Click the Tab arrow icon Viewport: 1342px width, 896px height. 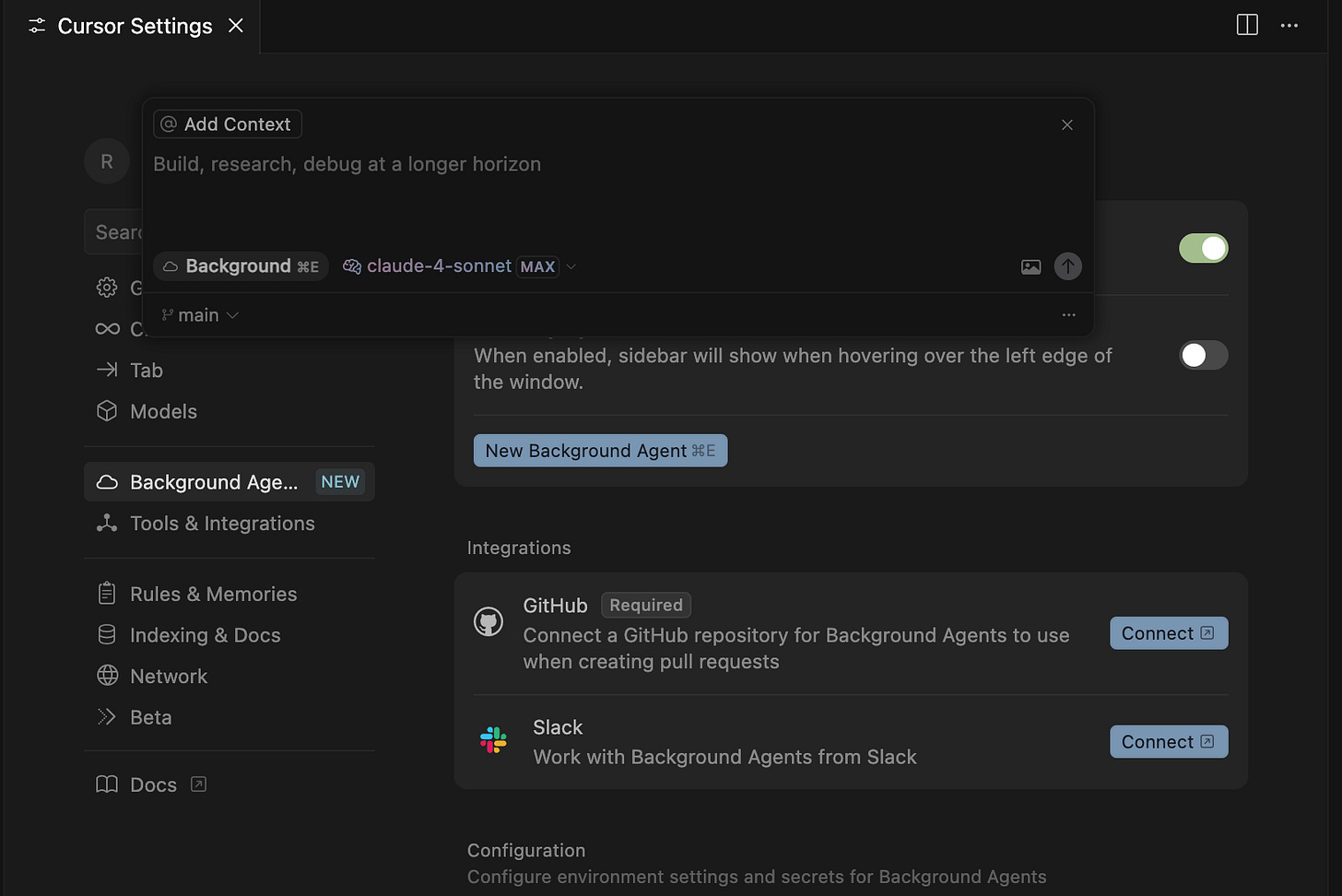(107, 370)
